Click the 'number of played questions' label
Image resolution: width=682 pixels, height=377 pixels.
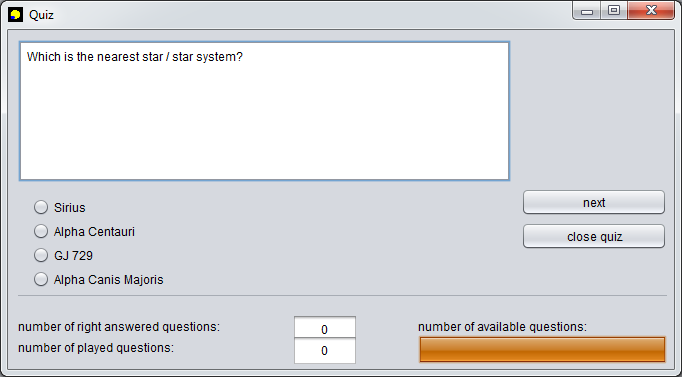(x=96, y=348)
